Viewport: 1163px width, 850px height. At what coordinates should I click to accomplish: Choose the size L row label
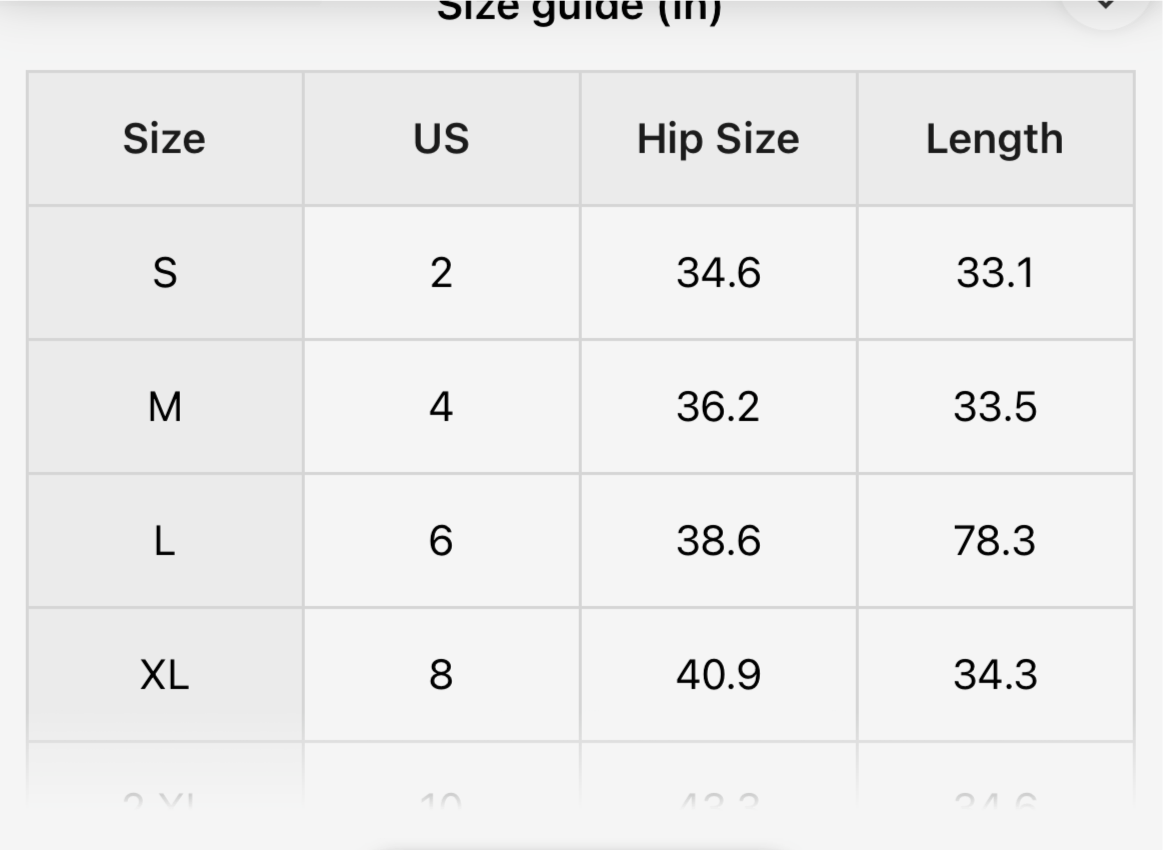coord(164,541)
